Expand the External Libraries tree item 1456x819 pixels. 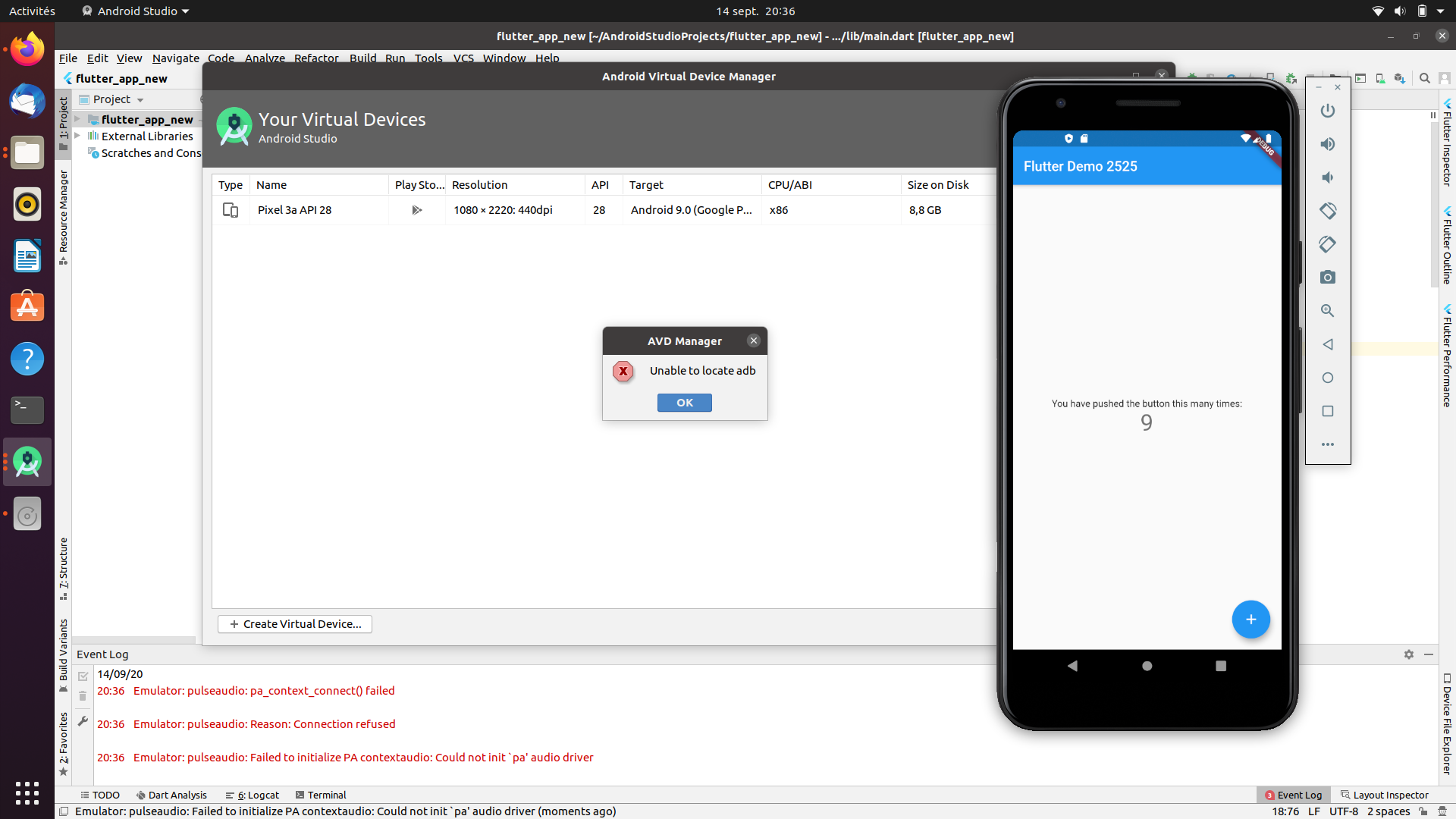[x=82, y=136]
